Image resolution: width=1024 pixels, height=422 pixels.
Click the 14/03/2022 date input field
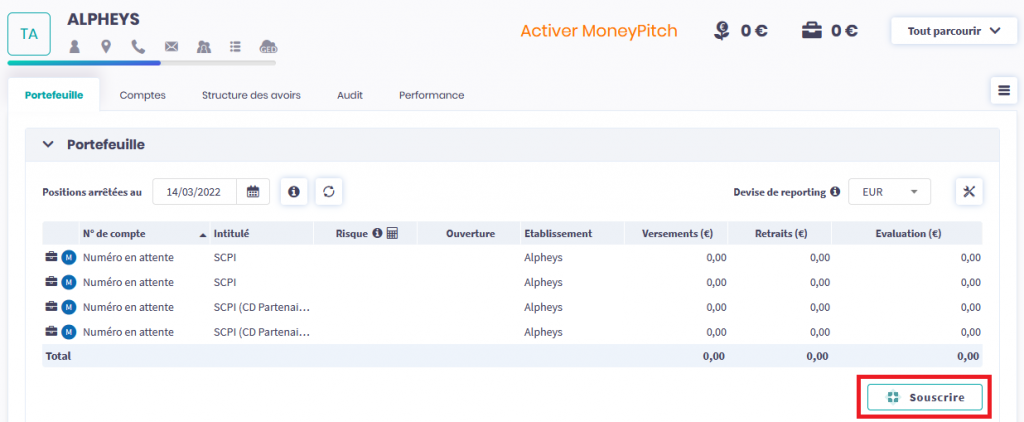point(194,192)
